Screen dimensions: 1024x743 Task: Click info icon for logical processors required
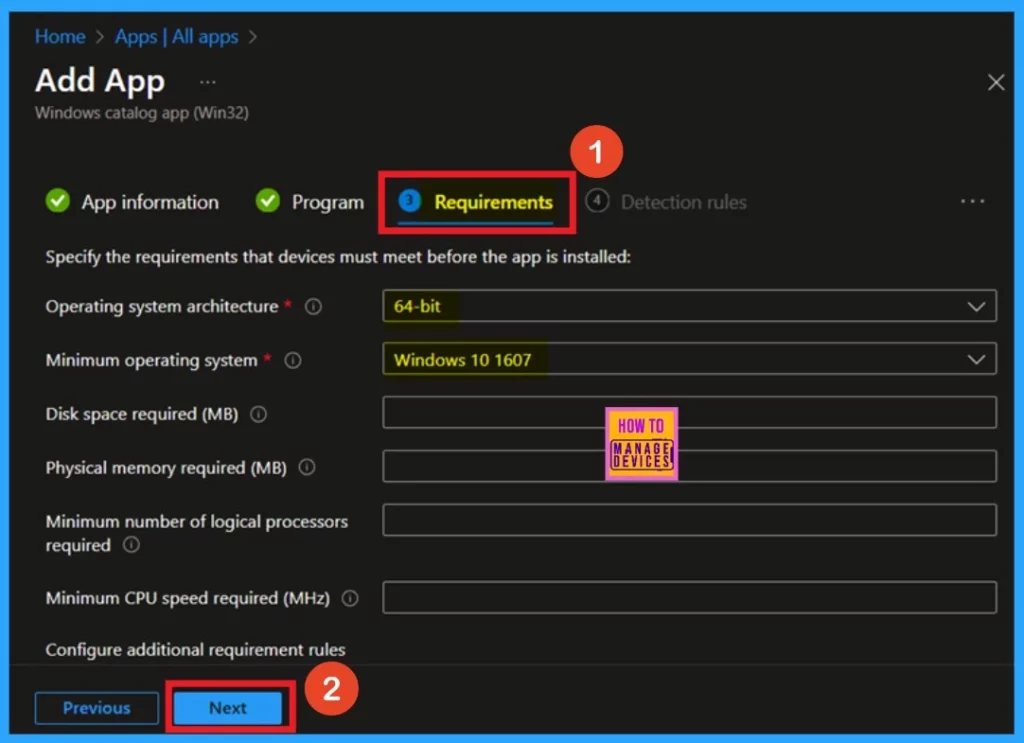point(131,546)
